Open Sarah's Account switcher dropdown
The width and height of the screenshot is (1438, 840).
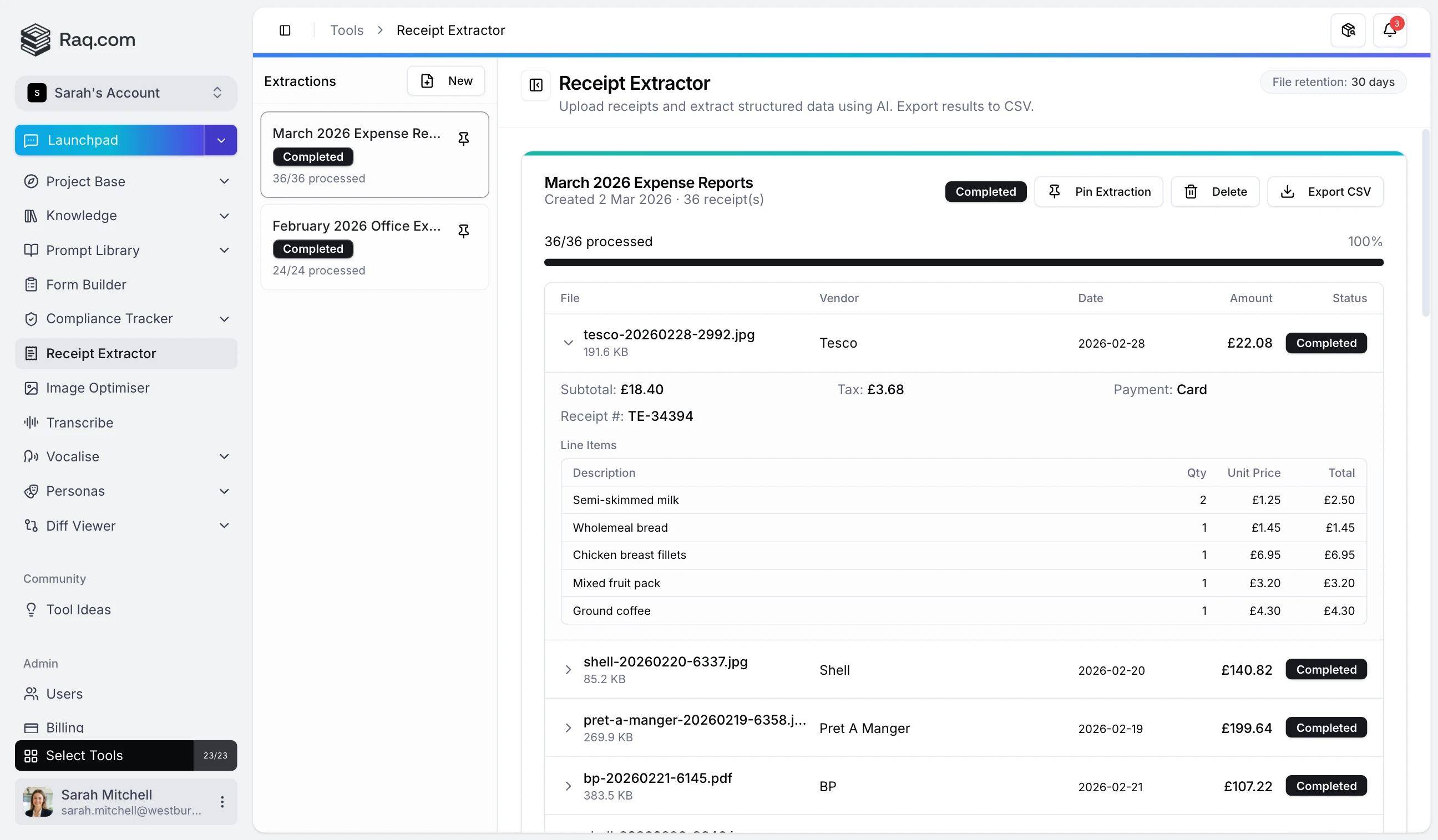[125, 93]
